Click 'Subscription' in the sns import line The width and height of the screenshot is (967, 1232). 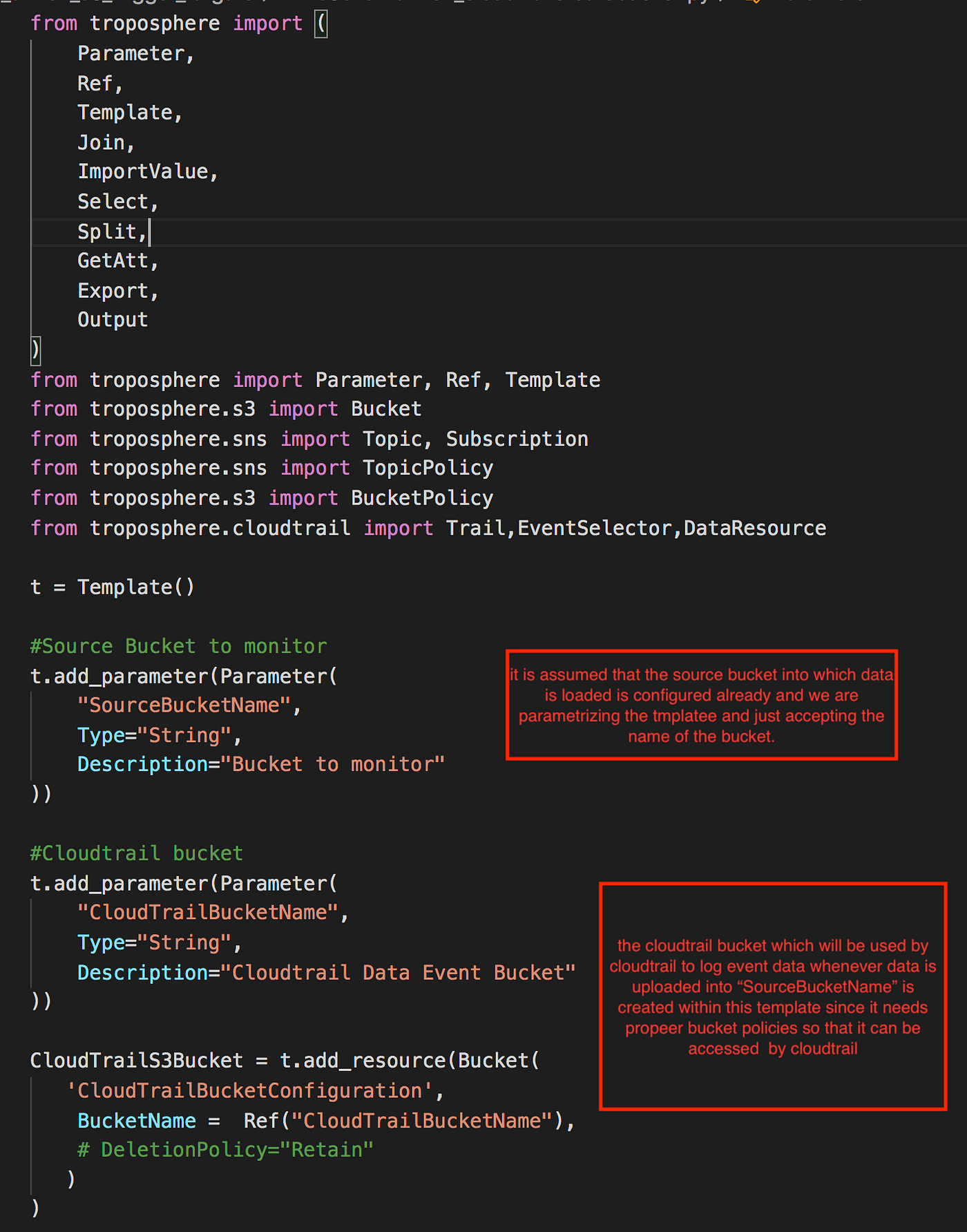517,439
